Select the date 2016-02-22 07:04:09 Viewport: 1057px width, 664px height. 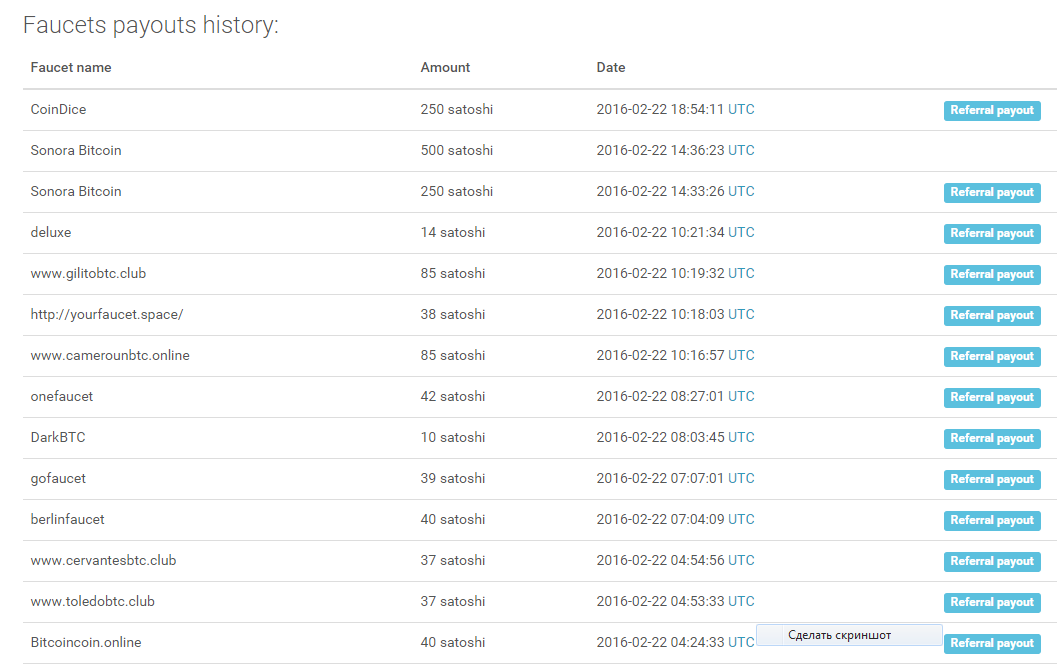(660, 520)
